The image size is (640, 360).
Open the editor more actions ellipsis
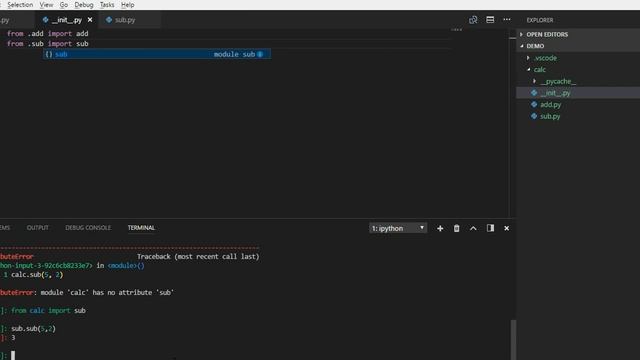pyautogui.click(x=507, y=20)
